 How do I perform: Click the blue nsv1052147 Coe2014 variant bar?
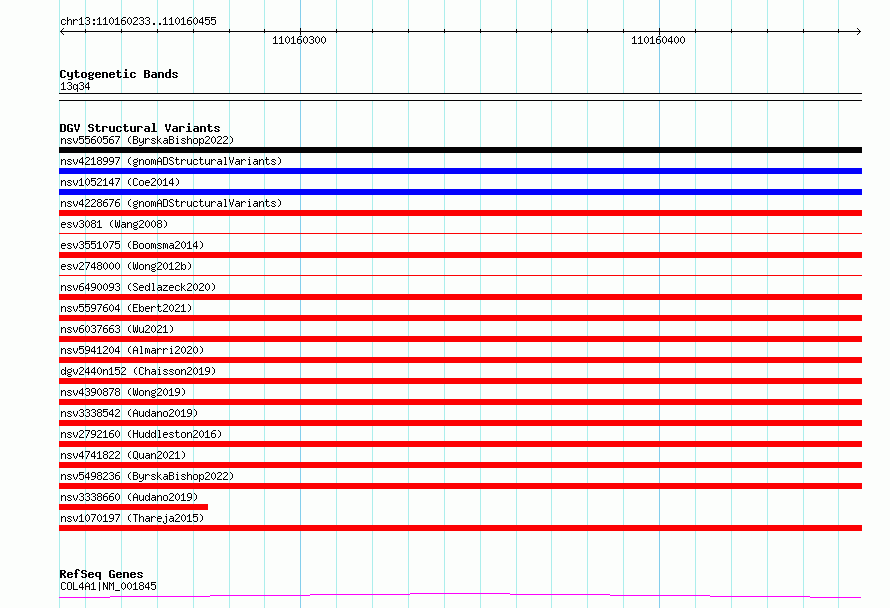(460, 192)
